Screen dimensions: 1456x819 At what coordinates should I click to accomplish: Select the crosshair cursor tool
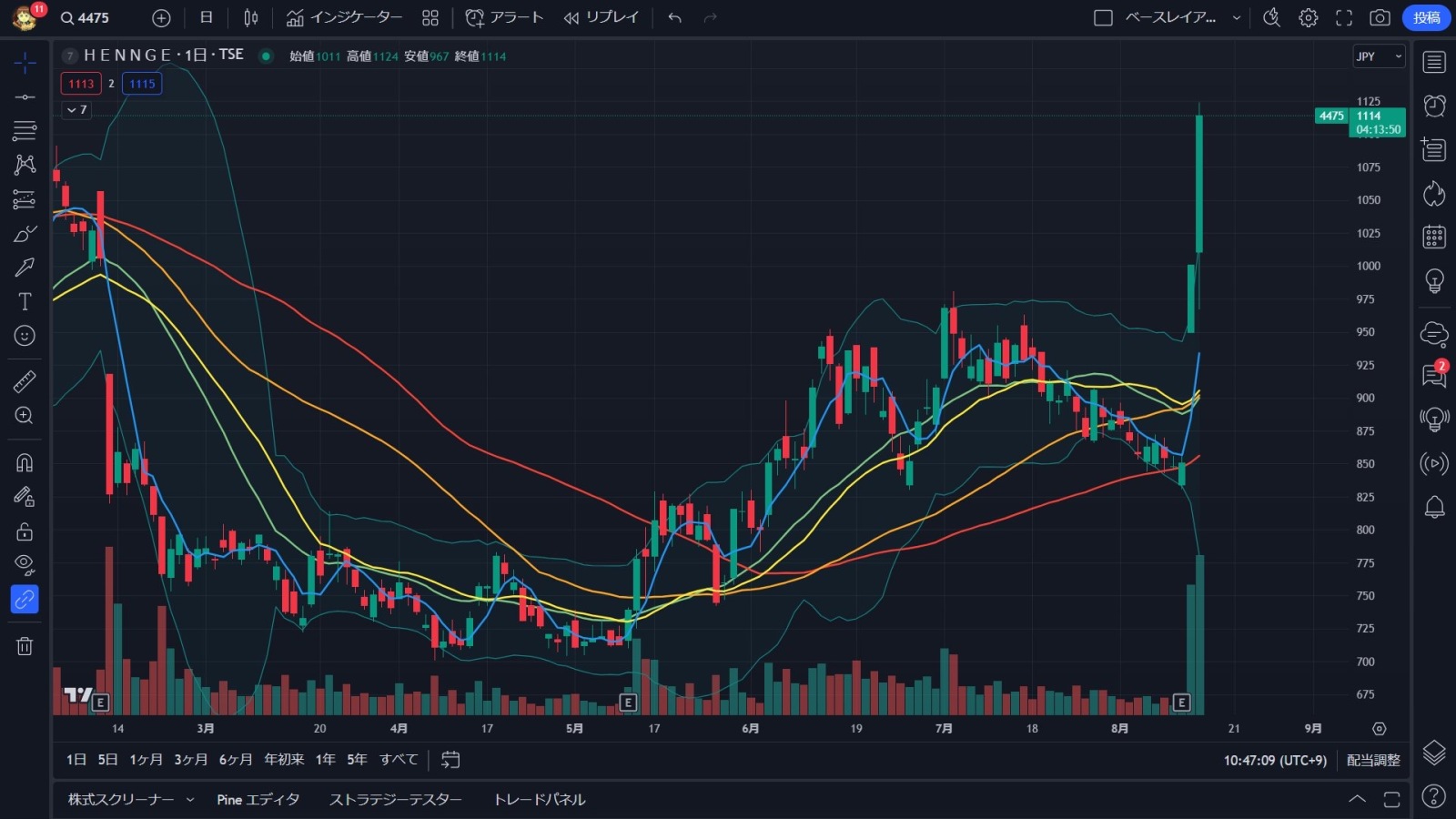pos(25,63)
